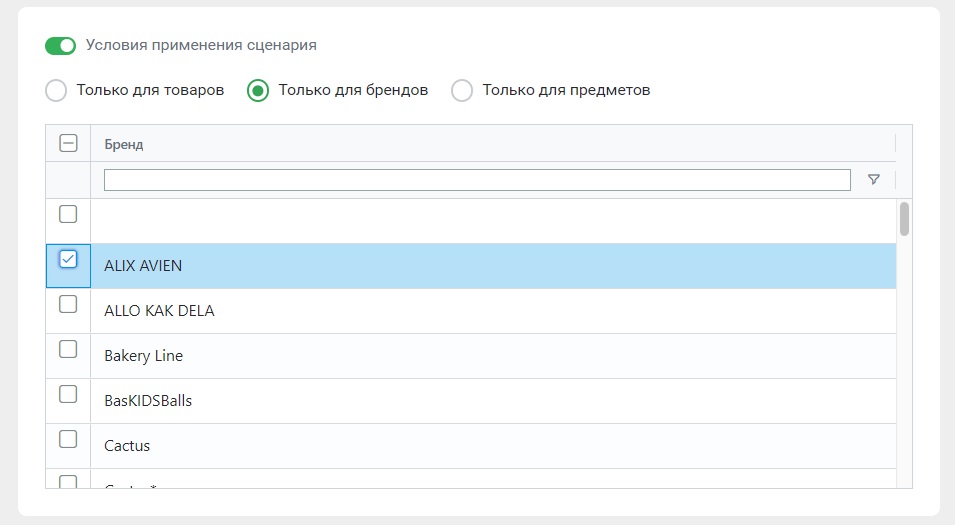Check the Cactus checkbox
The width and height of the screenshot is (955, 525).
[68, 439]
